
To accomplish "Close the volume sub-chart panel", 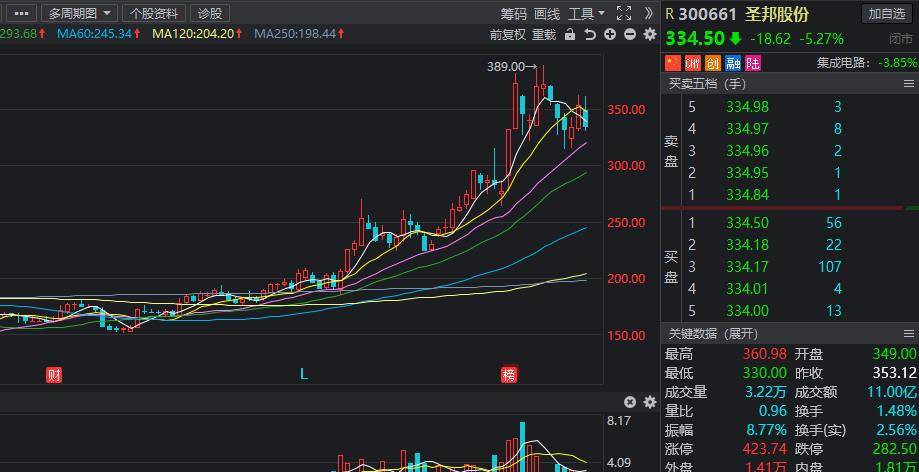I will click(x=630, y=402).
